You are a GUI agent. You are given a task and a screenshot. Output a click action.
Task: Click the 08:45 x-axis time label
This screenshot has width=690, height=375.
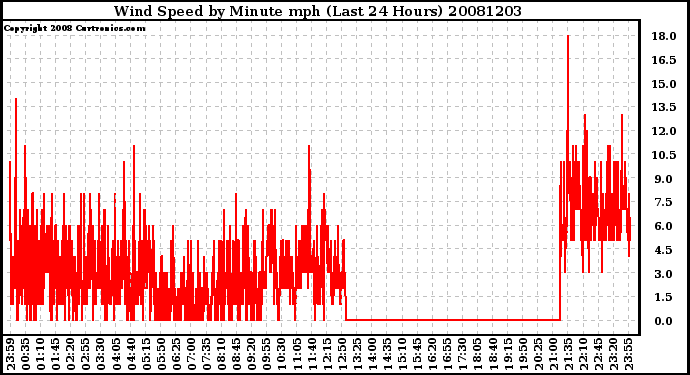(x=236, y=354)
